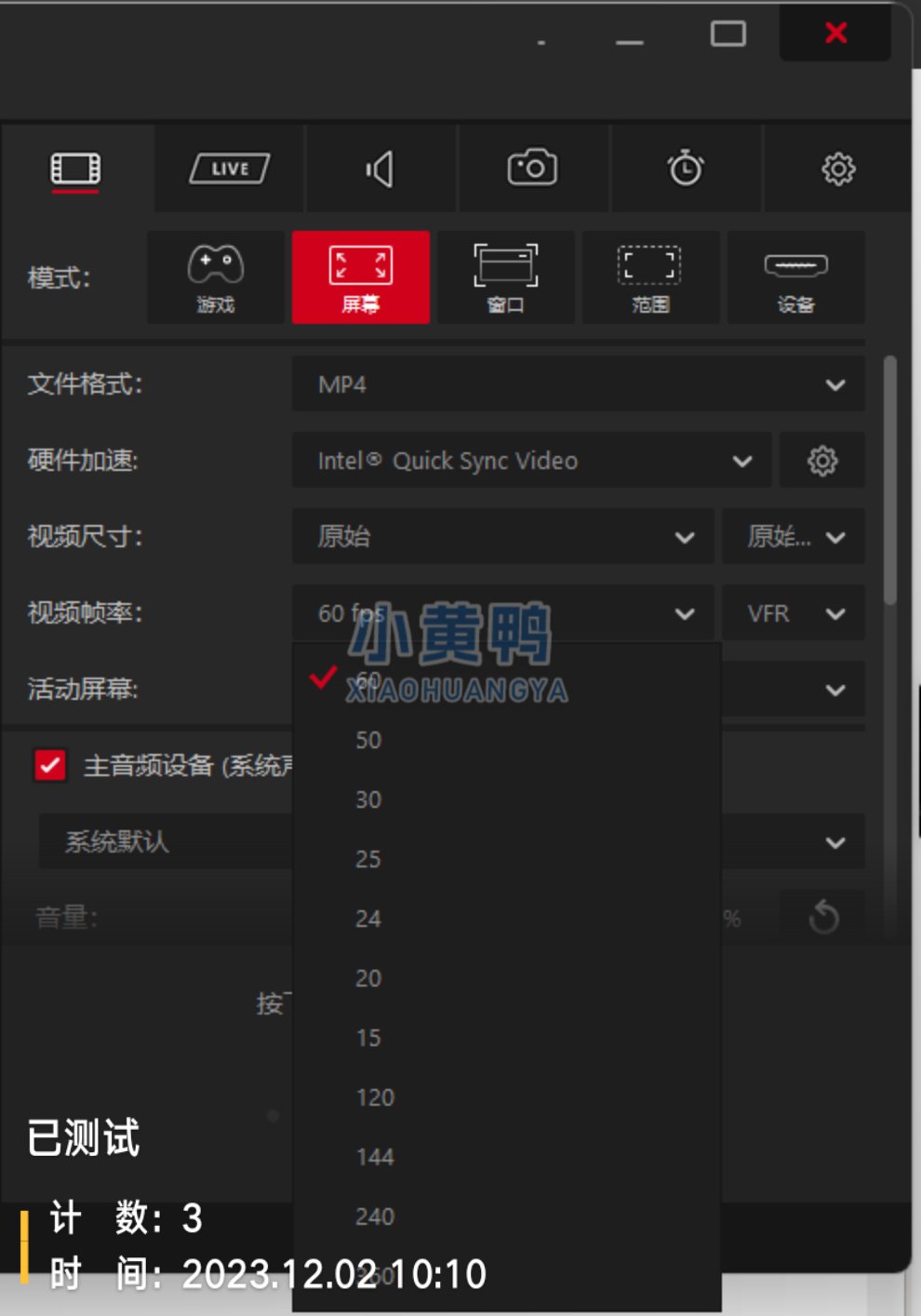921x1316 pixels.
Task: Open the gear settings tab
Action: [837, 169]
